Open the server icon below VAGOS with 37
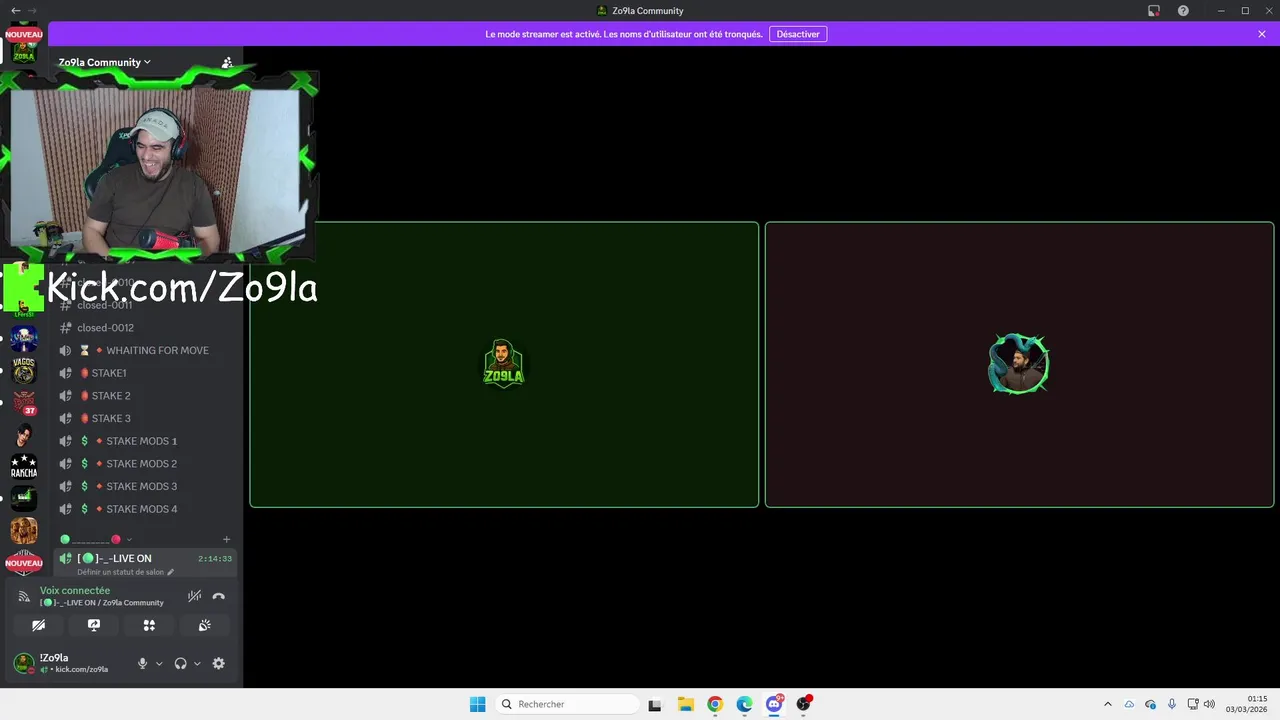Viewport: 1280px width, 720px height. (24, 403)
